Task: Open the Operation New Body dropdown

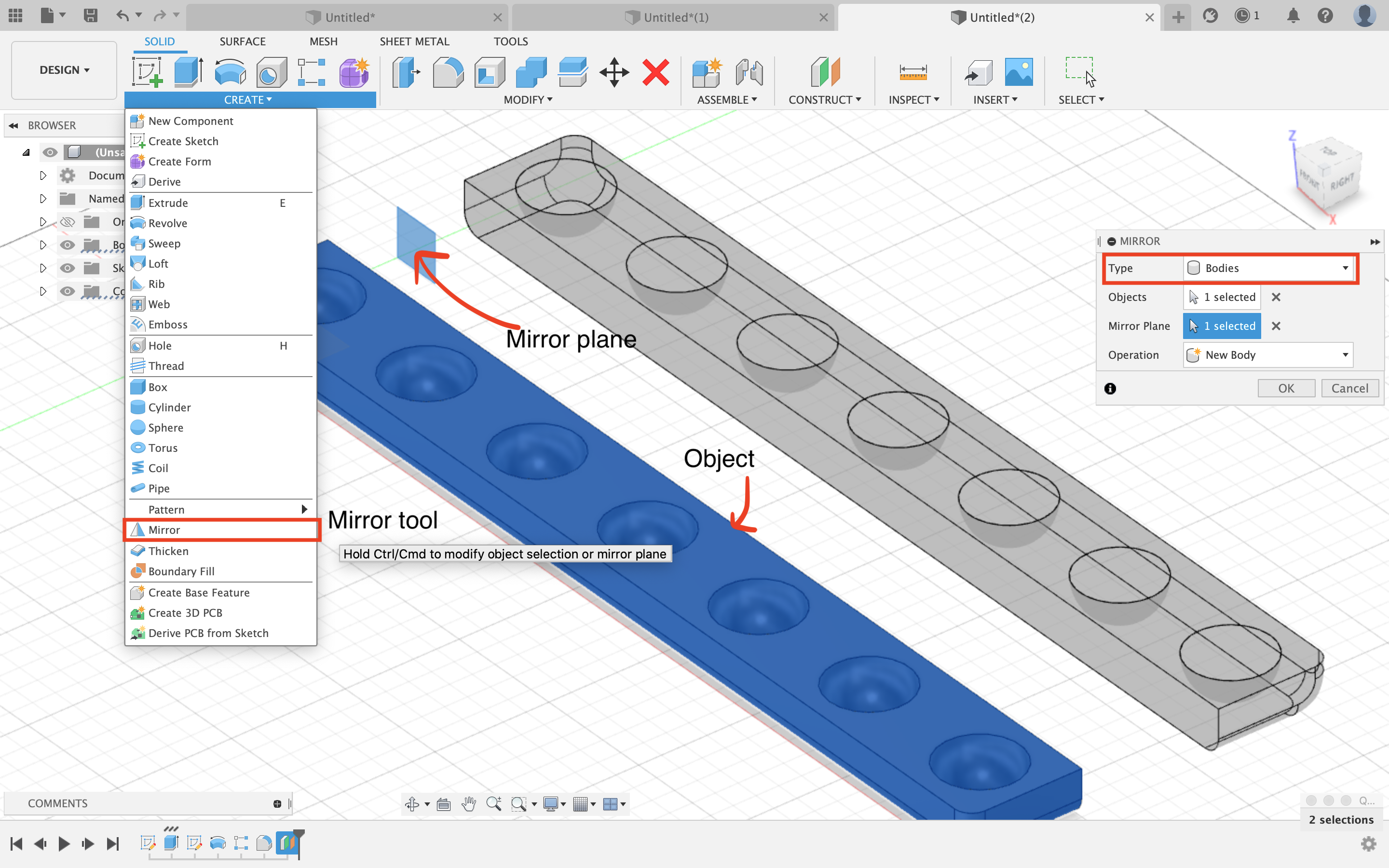Action: pyautogui.click(x=1268, y=355)
